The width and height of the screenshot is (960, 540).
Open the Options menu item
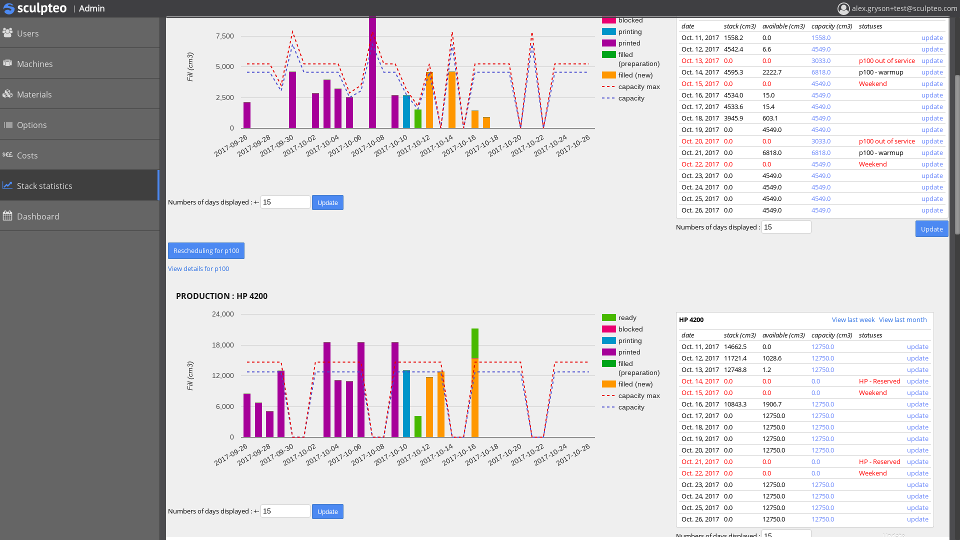coord(80,125)
